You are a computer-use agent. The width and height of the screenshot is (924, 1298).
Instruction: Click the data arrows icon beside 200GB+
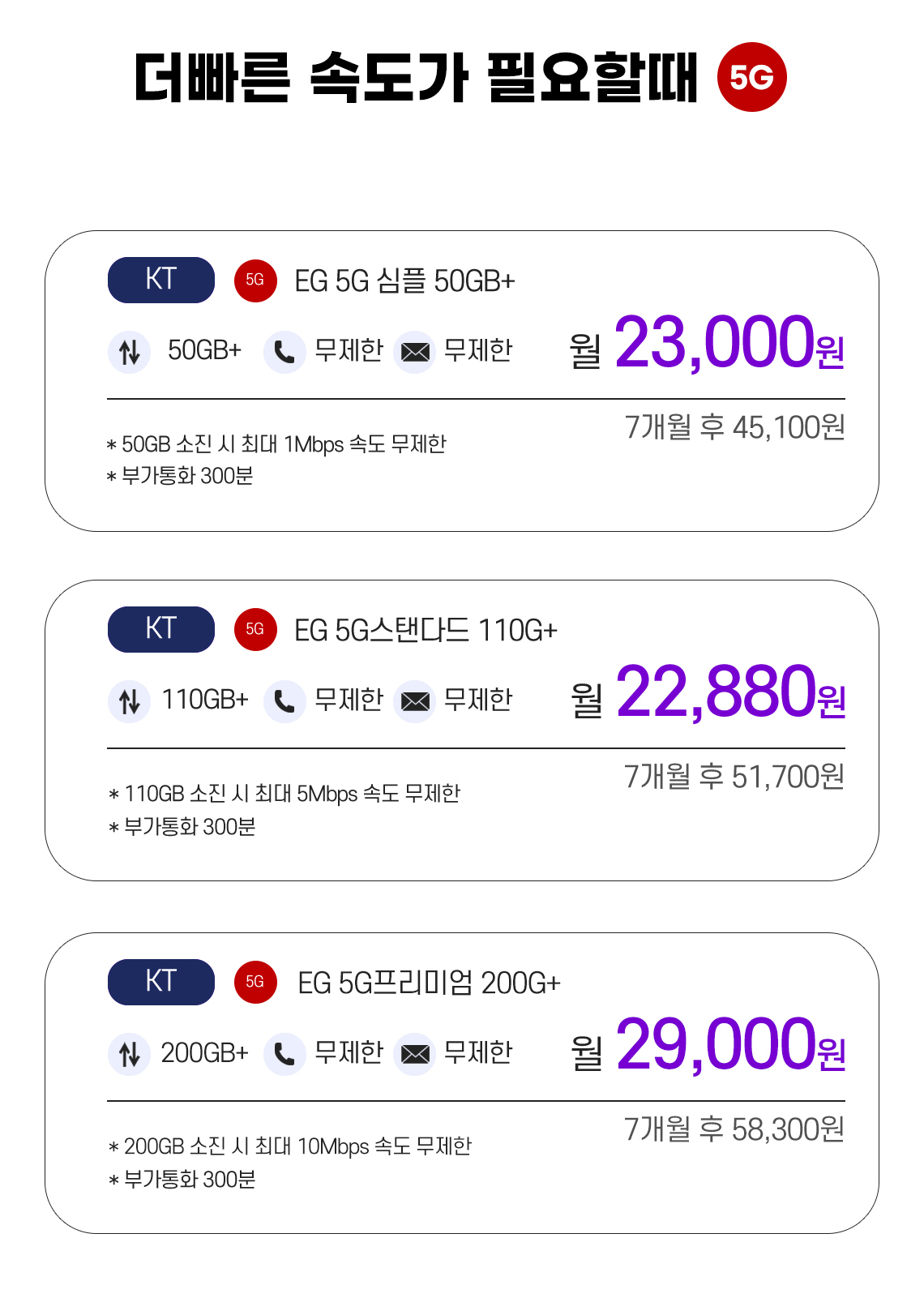coord(129,1054)
